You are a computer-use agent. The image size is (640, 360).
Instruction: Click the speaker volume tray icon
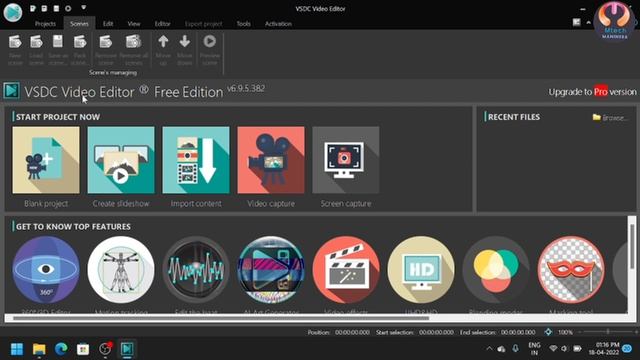pyautogui.click(x=564, y=349)
